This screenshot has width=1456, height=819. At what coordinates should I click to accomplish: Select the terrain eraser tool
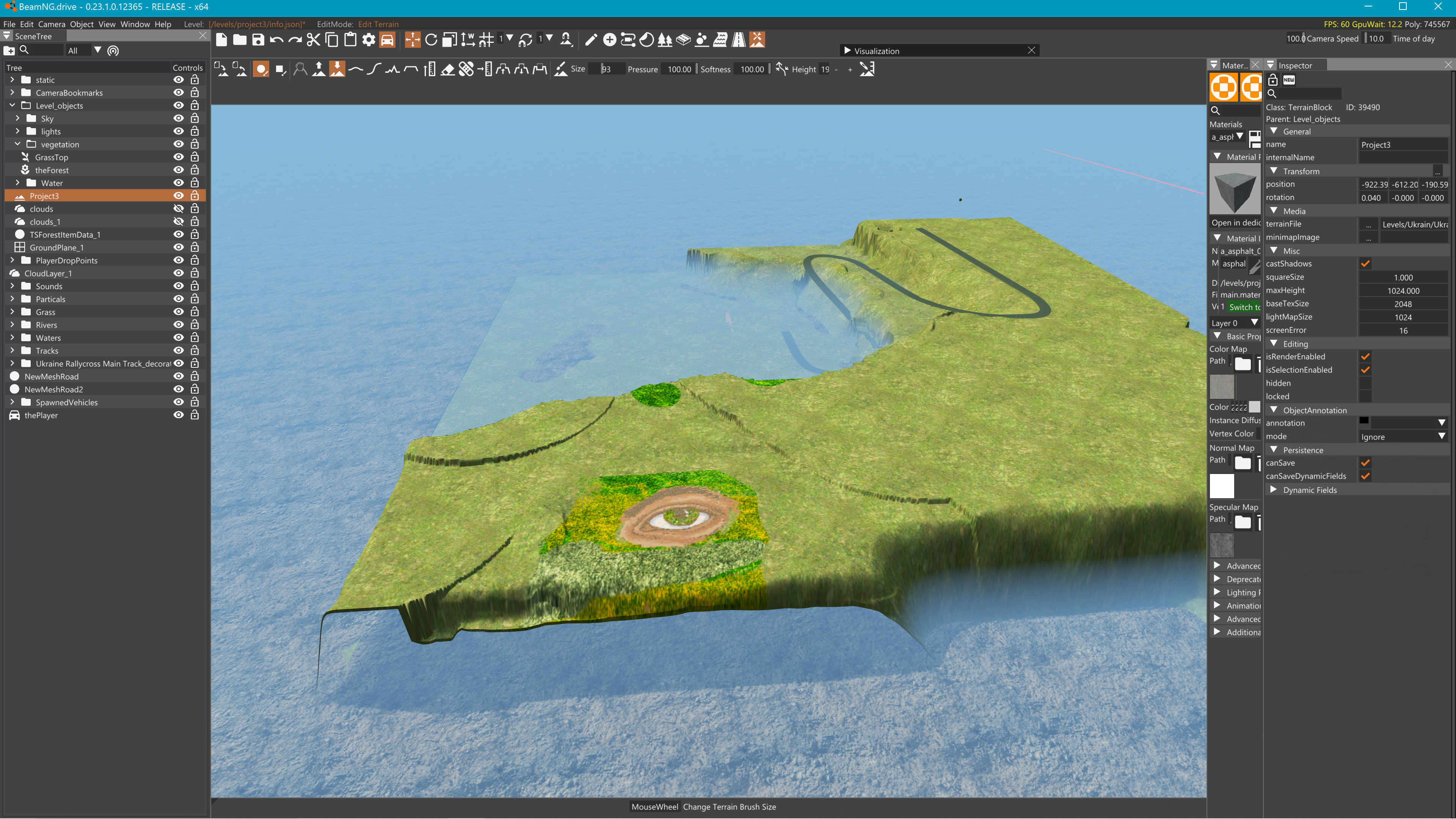(448, 69)
